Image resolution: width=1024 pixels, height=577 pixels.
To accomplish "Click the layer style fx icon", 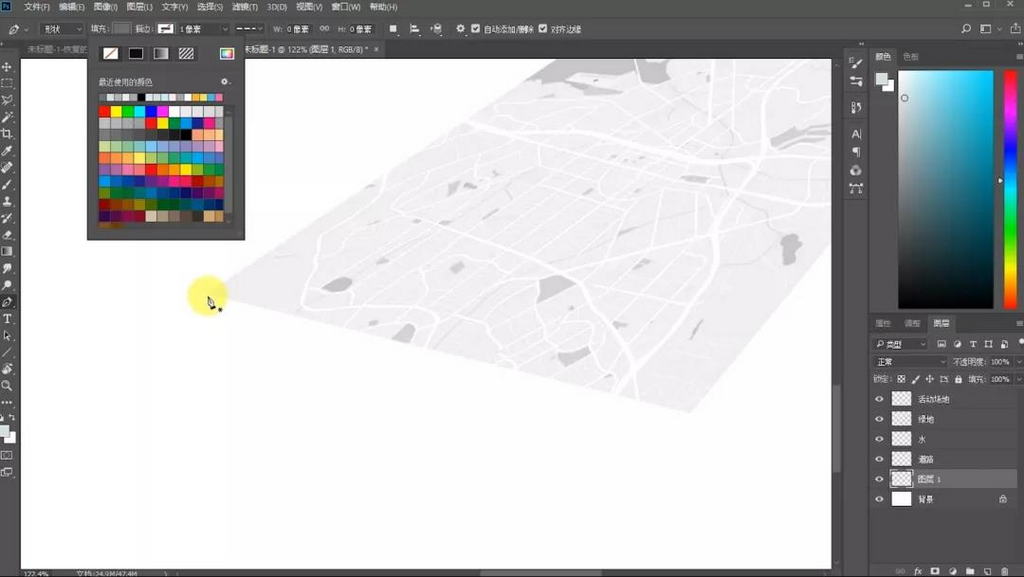I will pos(917,571).
